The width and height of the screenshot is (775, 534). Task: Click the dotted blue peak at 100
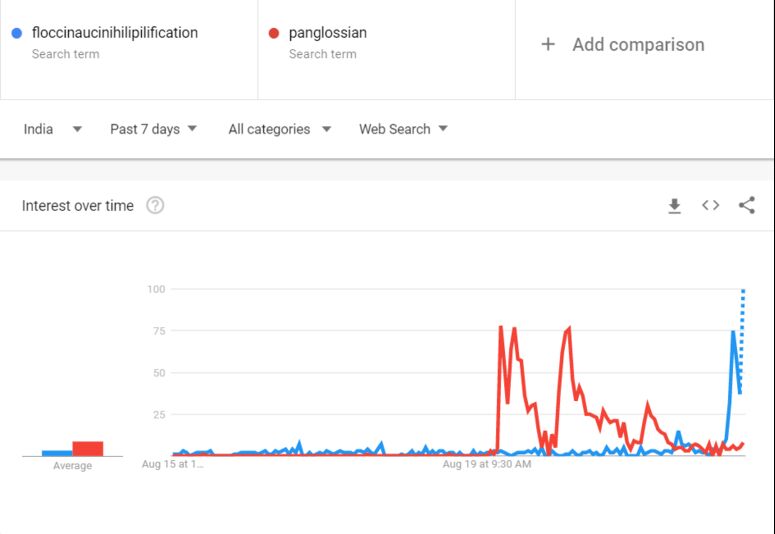(742, 291)
